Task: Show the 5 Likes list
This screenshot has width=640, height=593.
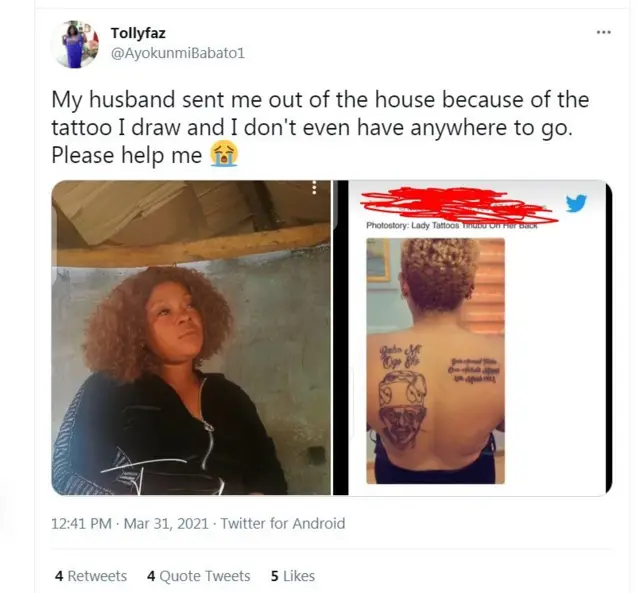Action: tap(293, 576)
